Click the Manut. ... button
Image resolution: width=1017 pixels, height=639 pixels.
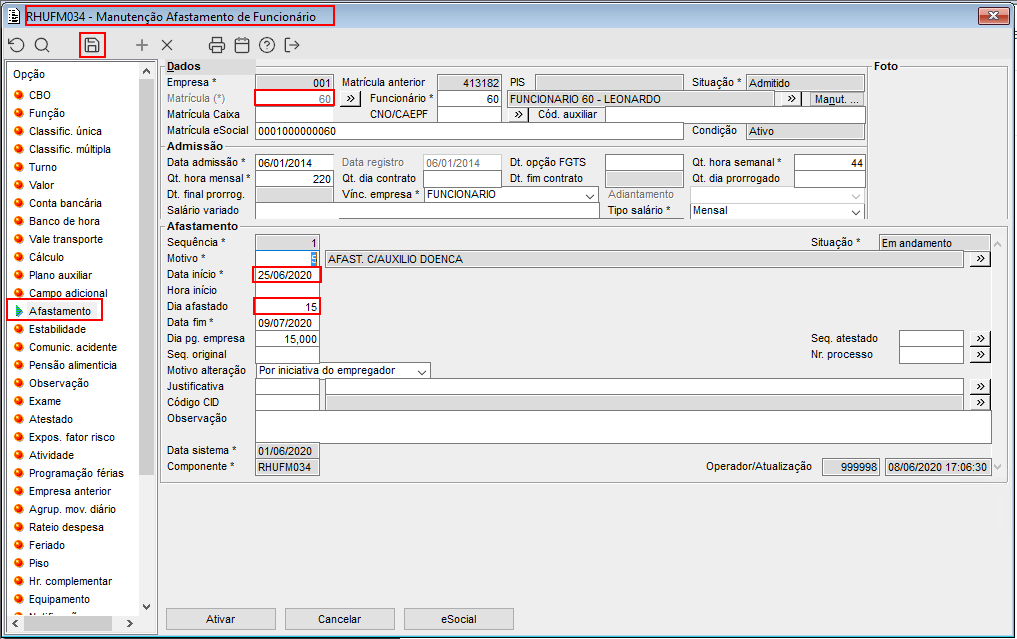click(x=837, y=99)
